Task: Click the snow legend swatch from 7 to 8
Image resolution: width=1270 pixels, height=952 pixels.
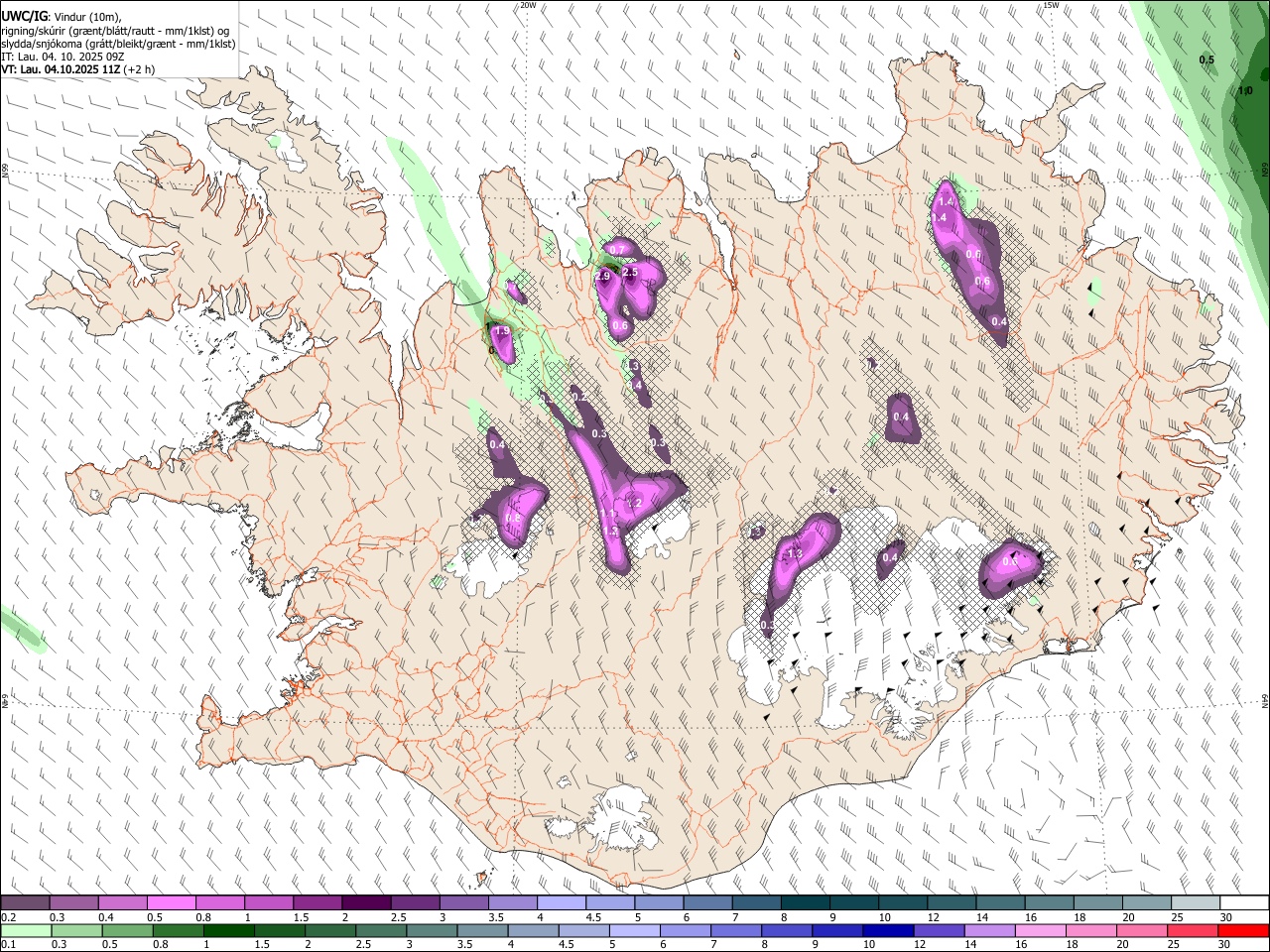Action: [756, 902]
